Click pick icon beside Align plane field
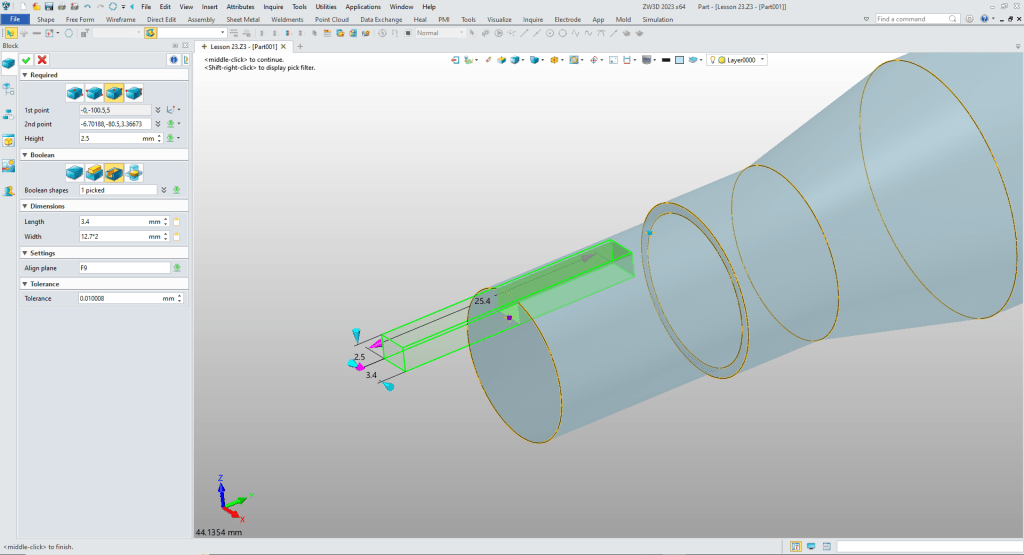 [177, 268]
